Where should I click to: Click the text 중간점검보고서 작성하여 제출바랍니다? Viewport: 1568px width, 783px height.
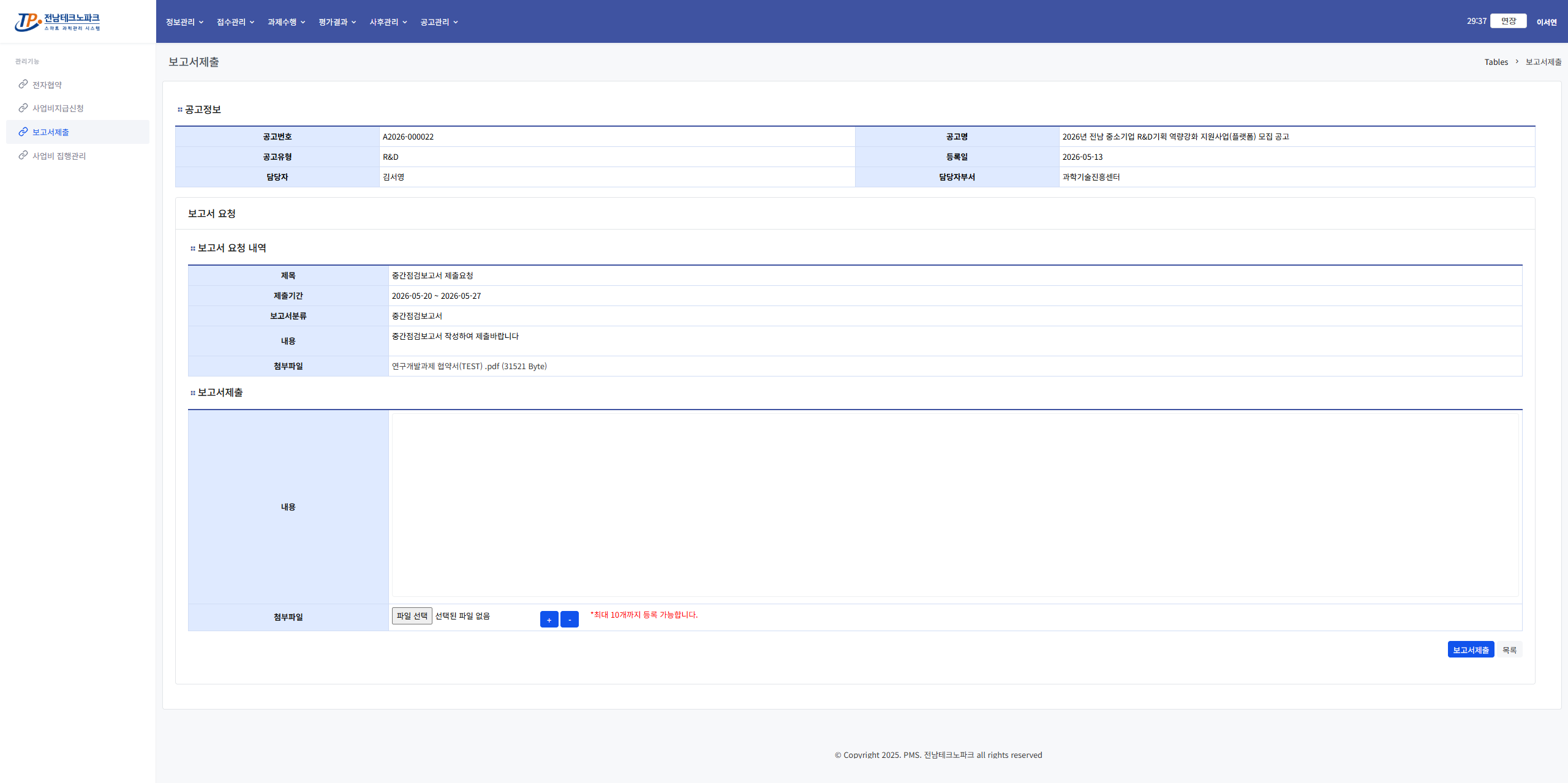(x=455, y=336)
